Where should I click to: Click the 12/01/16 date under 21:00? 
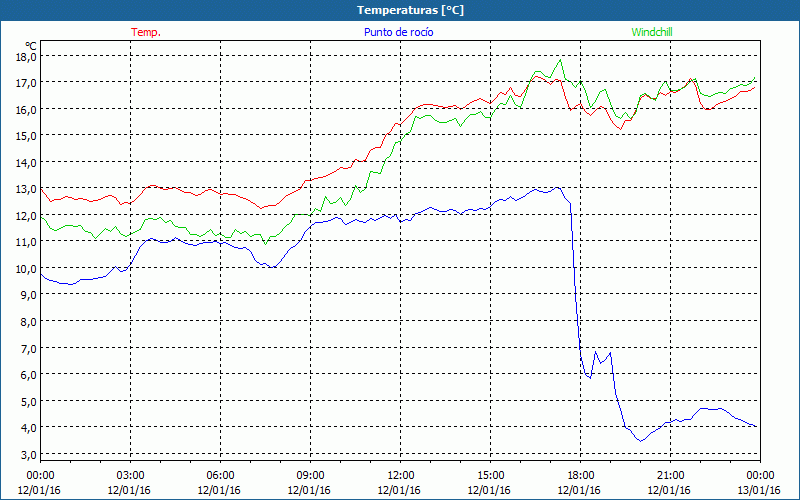tap(669, 490)
